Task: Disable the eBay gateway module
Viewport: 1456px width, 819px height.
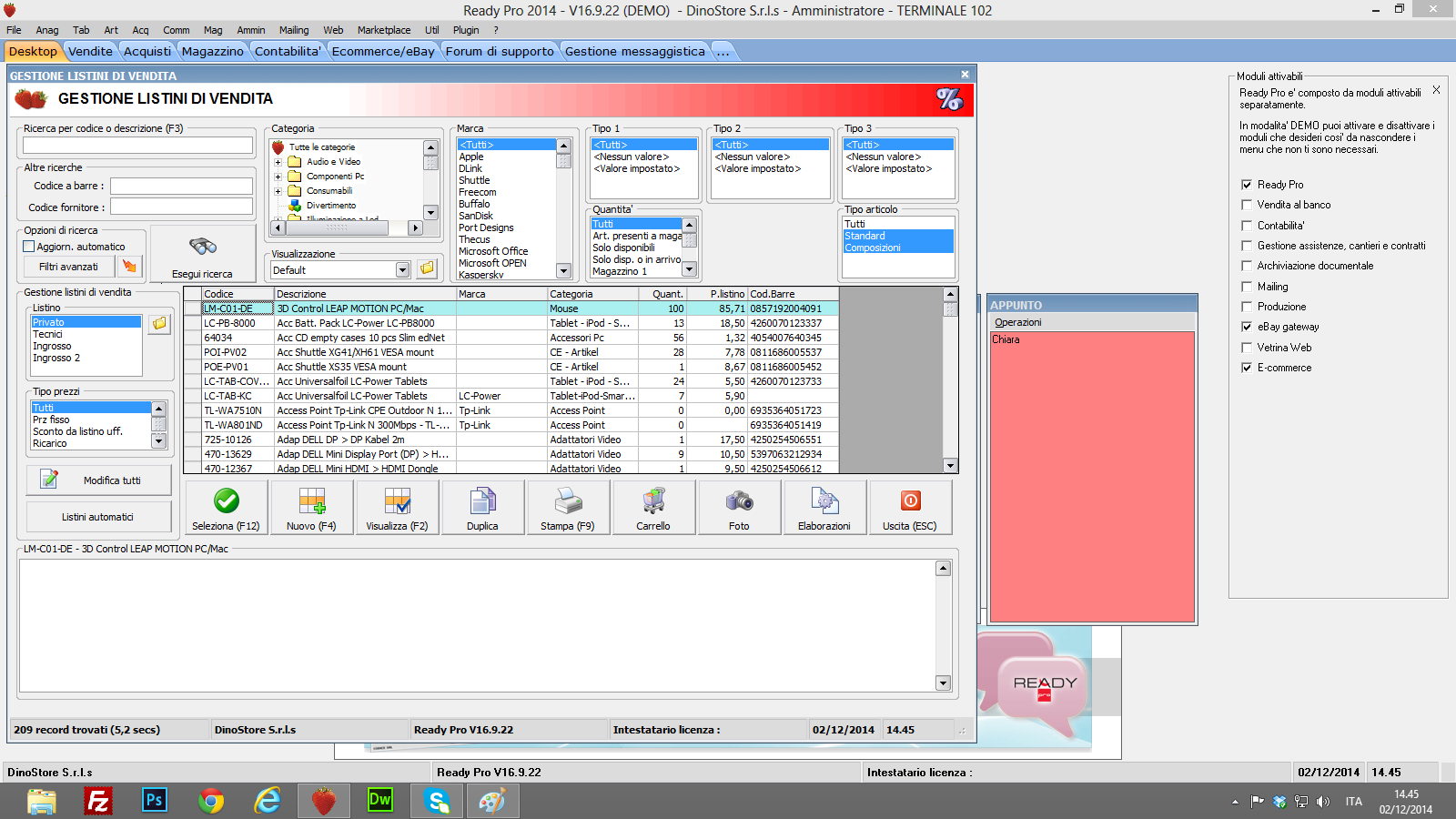Action: 1247,327
